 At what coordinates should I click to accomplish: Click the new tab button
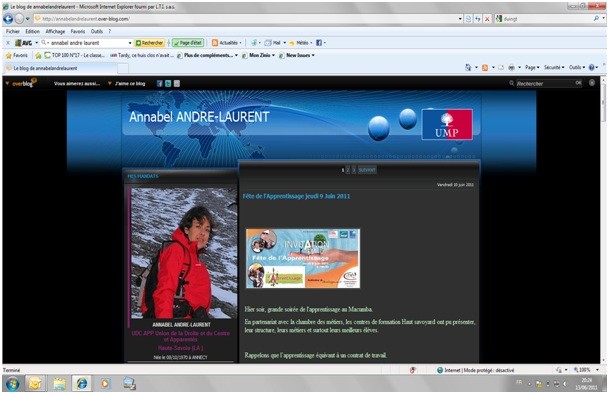tap(123, 68)
